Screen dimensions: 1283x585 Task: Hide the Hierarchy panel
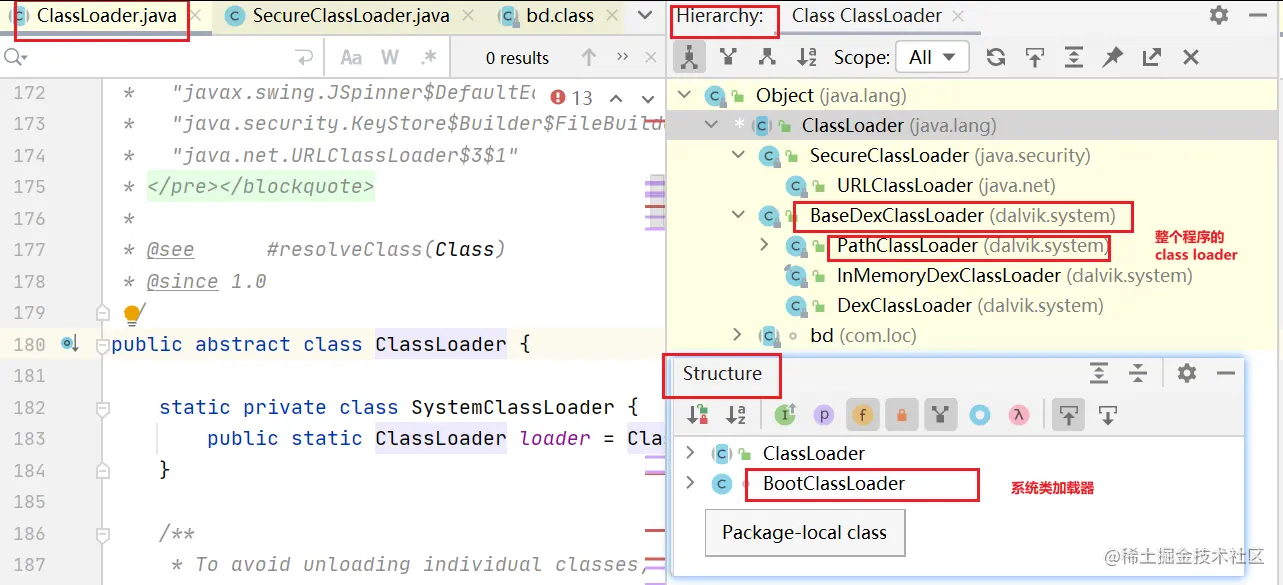(1257, 15)
